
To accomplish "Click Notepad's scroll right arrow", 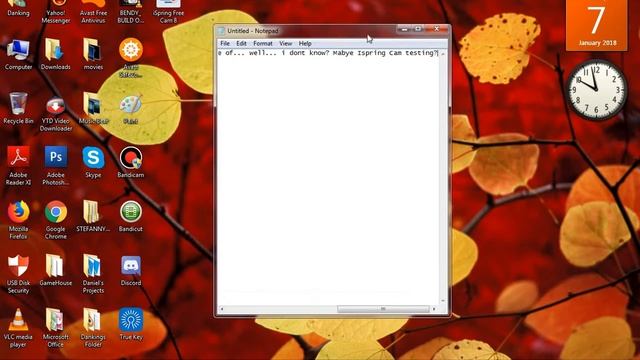I will [x=434, y=309].
